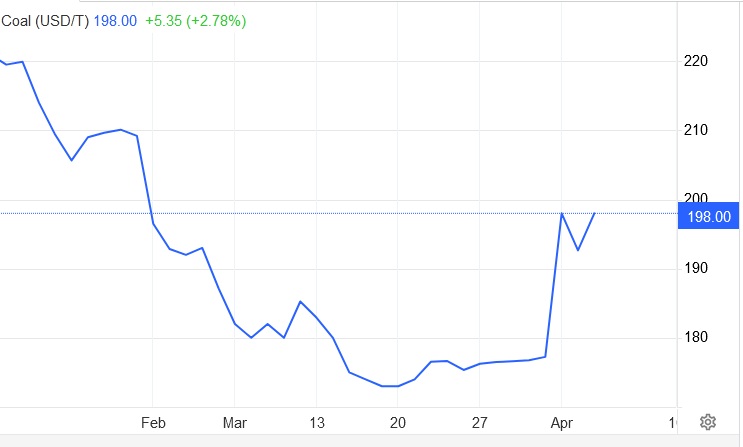This screenshot has width=743, height=447.
Task: Click the Apr date axis label
Action: (x=562, y=422)
